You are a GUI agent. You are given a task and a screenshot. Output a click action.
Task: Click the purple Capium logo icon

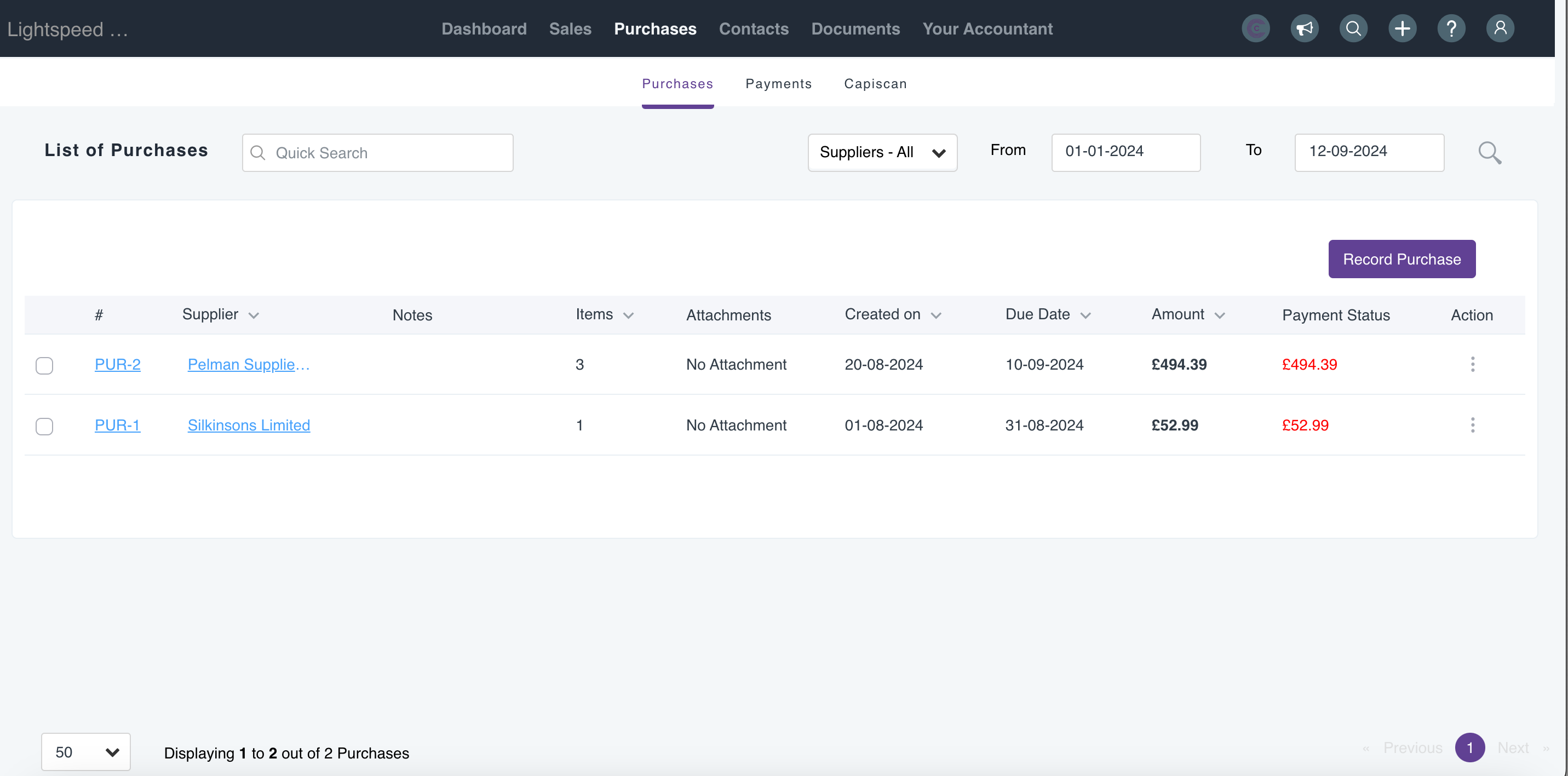click(x=1255, y=28)
